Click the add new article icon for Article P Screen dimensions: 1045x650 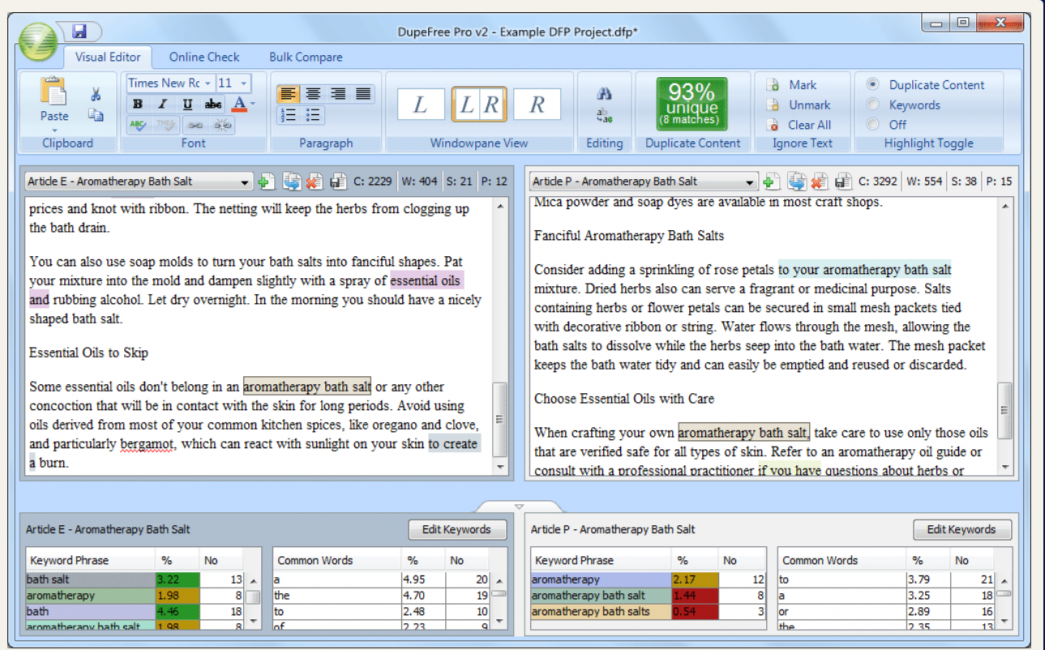coord(771,181)
